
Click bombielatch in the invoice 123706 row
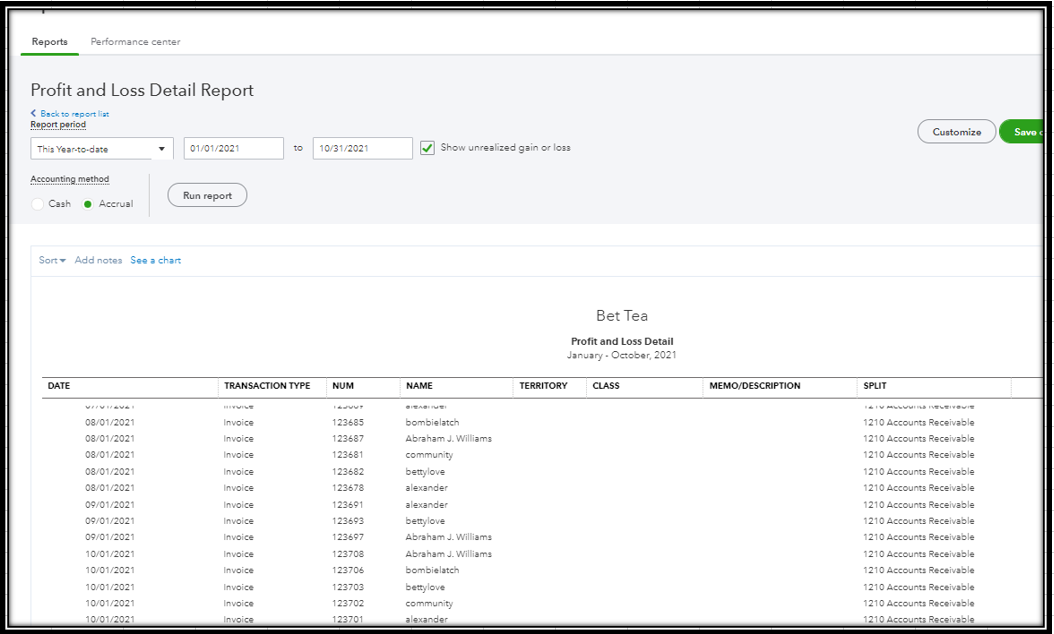click(432, 570)
